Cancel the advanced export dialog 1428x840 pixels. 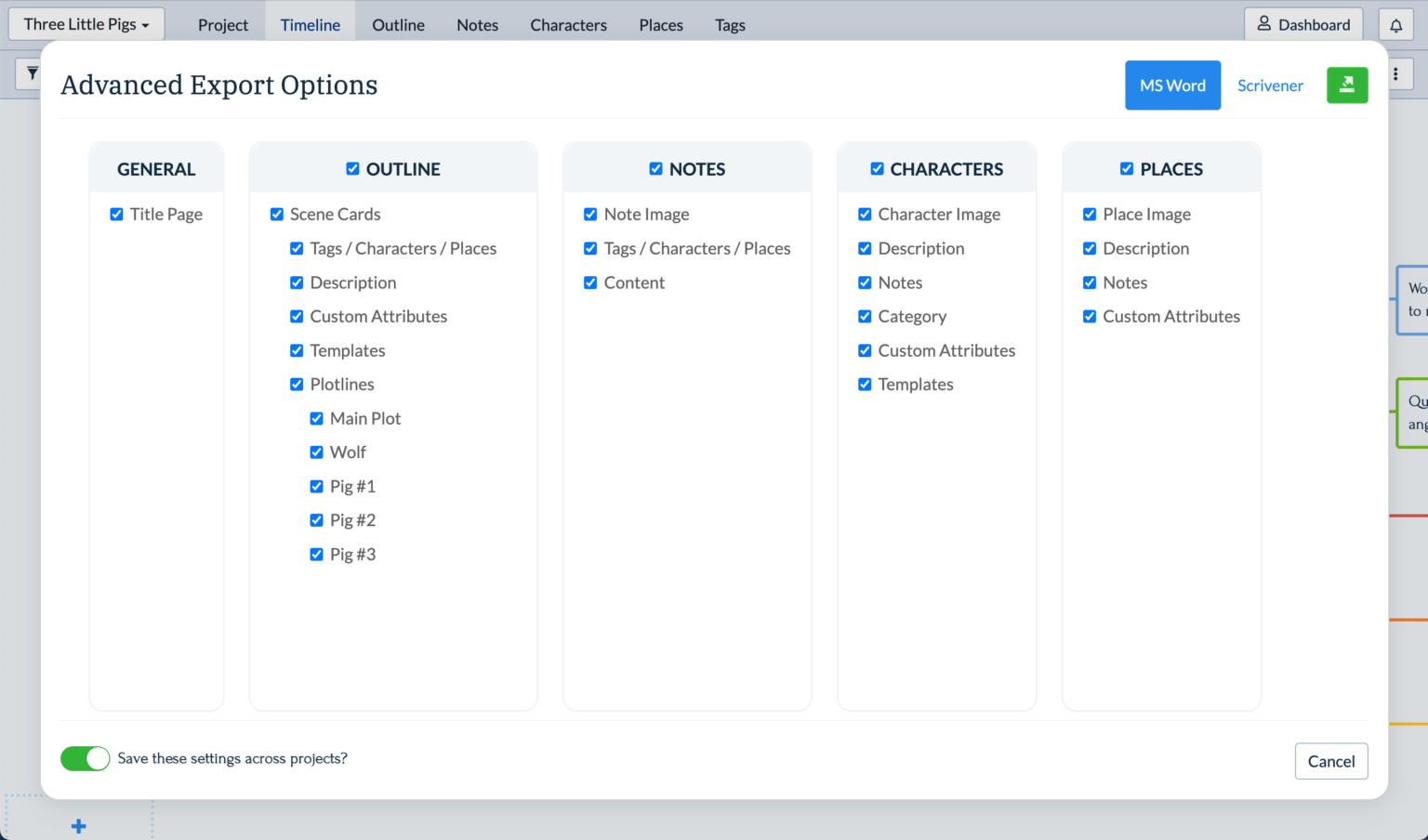point(1331,761)
